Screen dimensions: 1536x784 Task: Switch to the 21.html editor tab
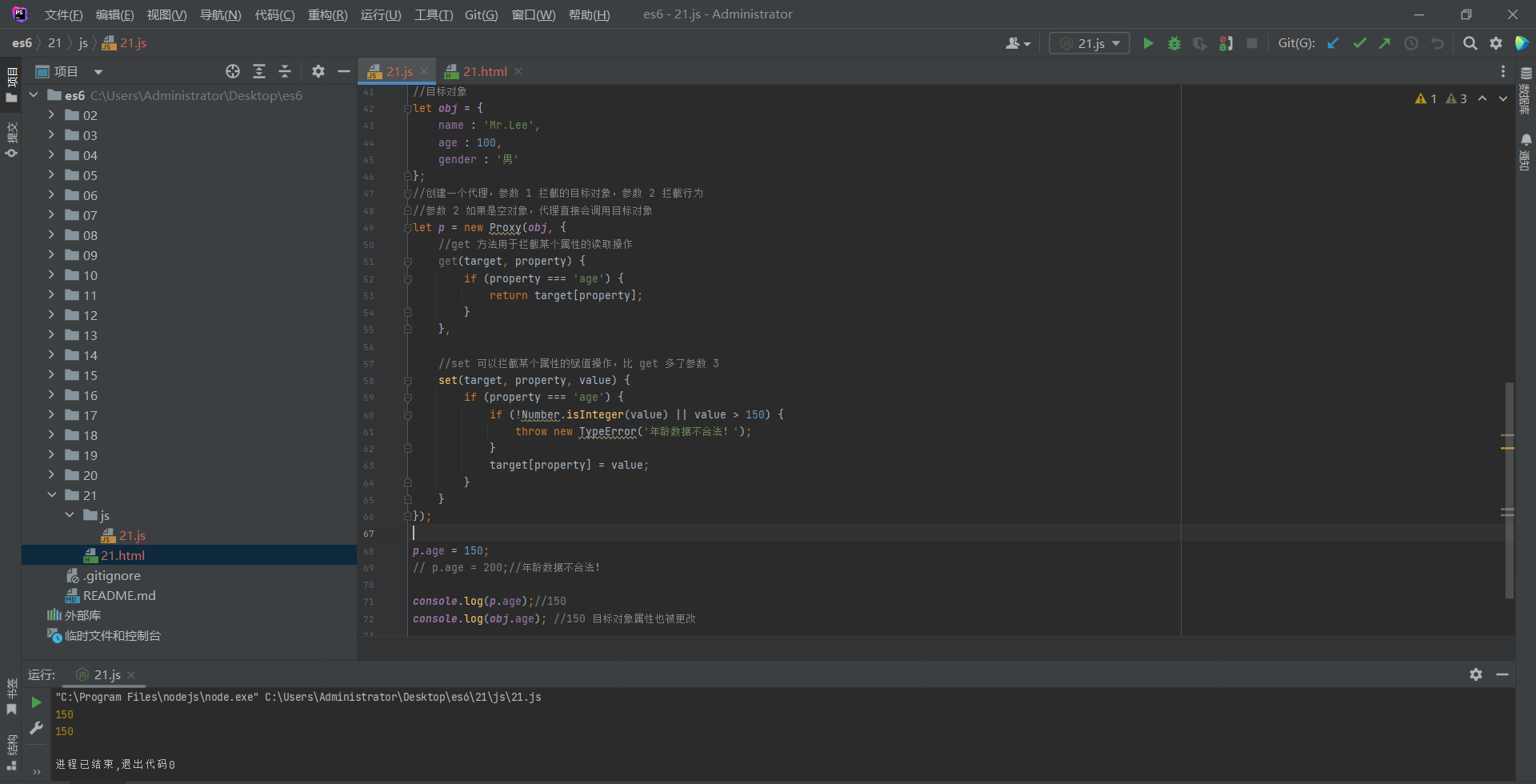pos(485,71)
